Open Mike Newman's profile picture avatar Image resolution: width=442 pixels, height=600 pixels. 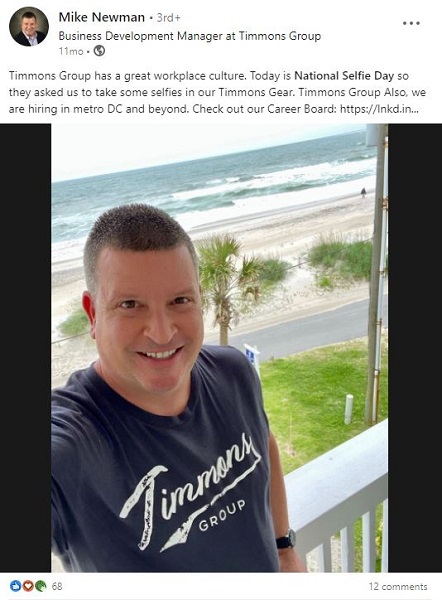[29, 26]
